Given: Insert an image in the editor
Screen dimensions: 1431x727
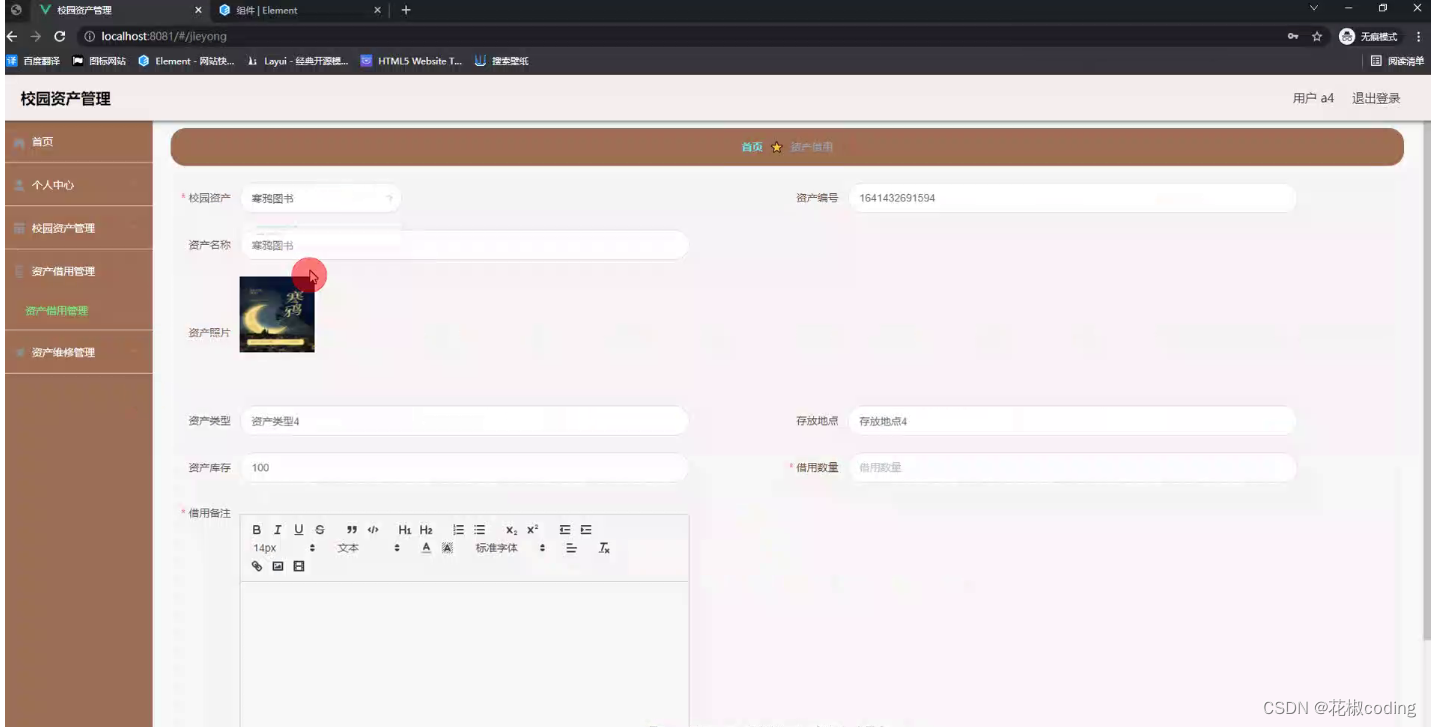Looking at the screenshot, I should point(278,566).
